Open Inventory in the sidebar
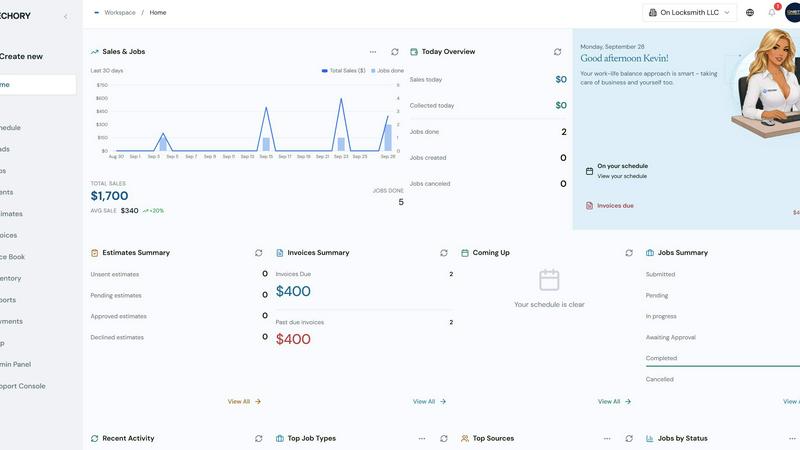800x450 pixels. coord(11,279)
